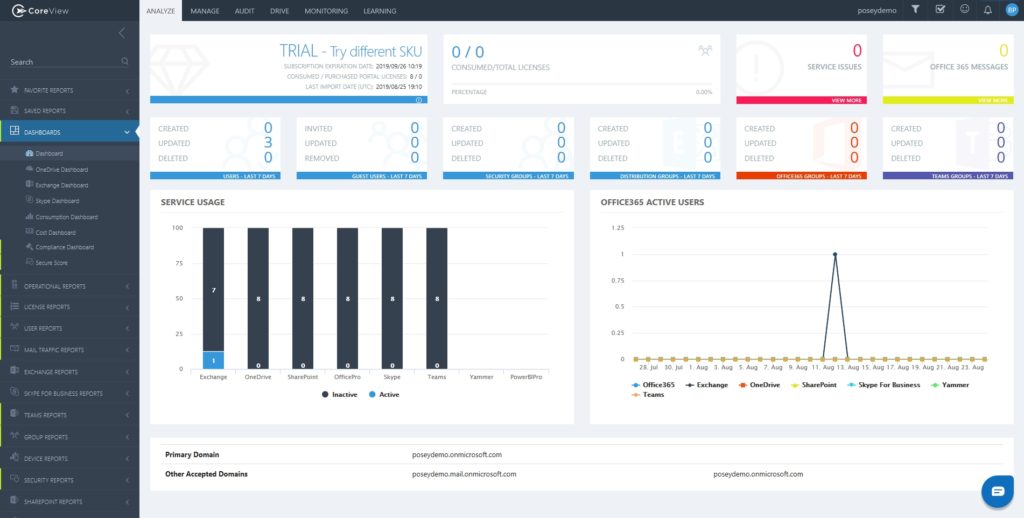Image resolution: width=1024 pixels, height=518 pixels.
Task: Open the poseydemo account name
Action: 876,10
